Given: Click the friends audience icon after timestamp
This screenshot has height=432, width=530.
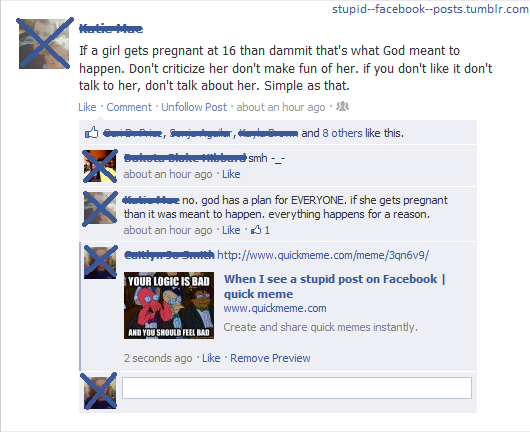Looking at the screenshot, I should [342, 106].
